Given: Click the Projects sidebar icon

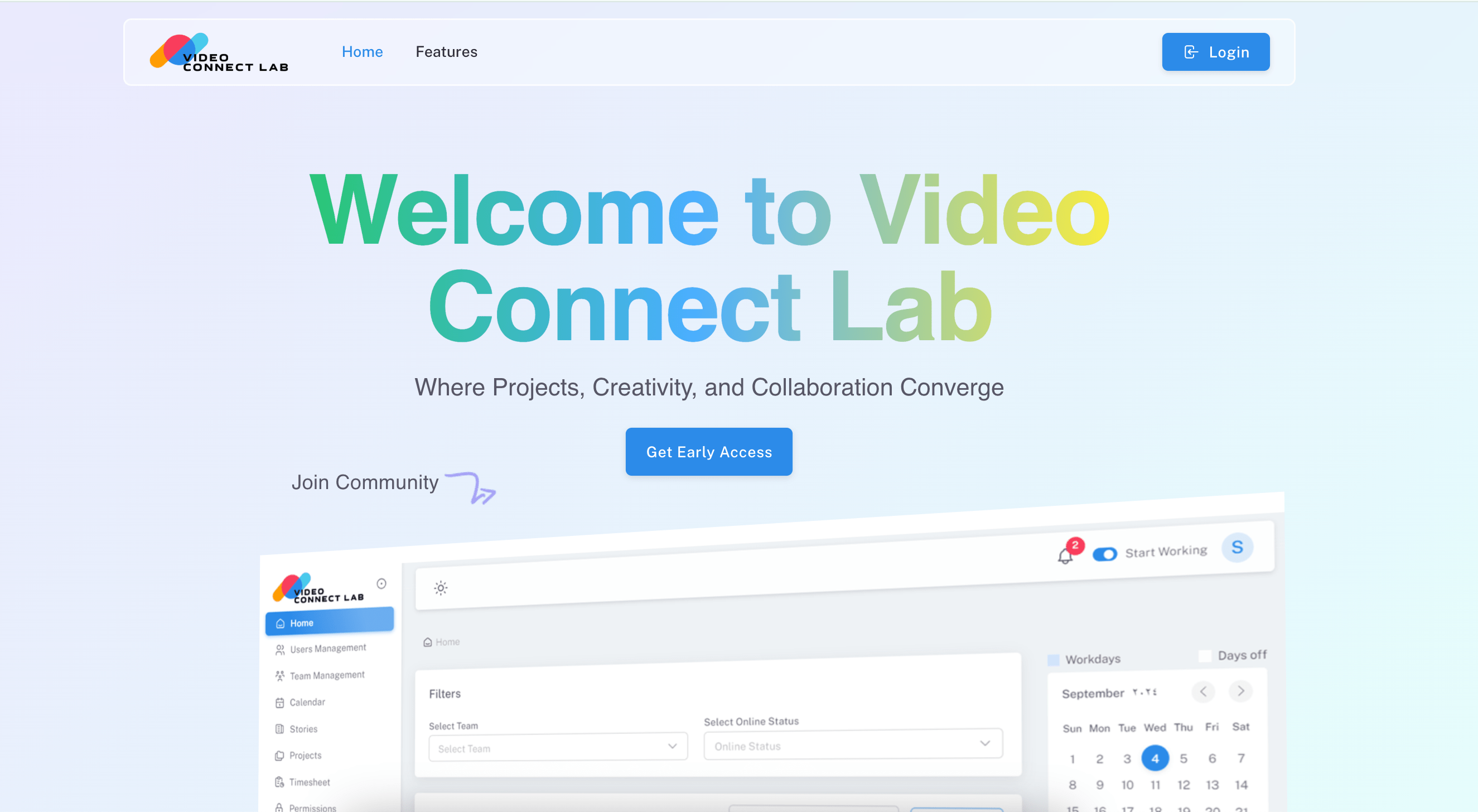Looking at the screenshot, I should 279,756.
